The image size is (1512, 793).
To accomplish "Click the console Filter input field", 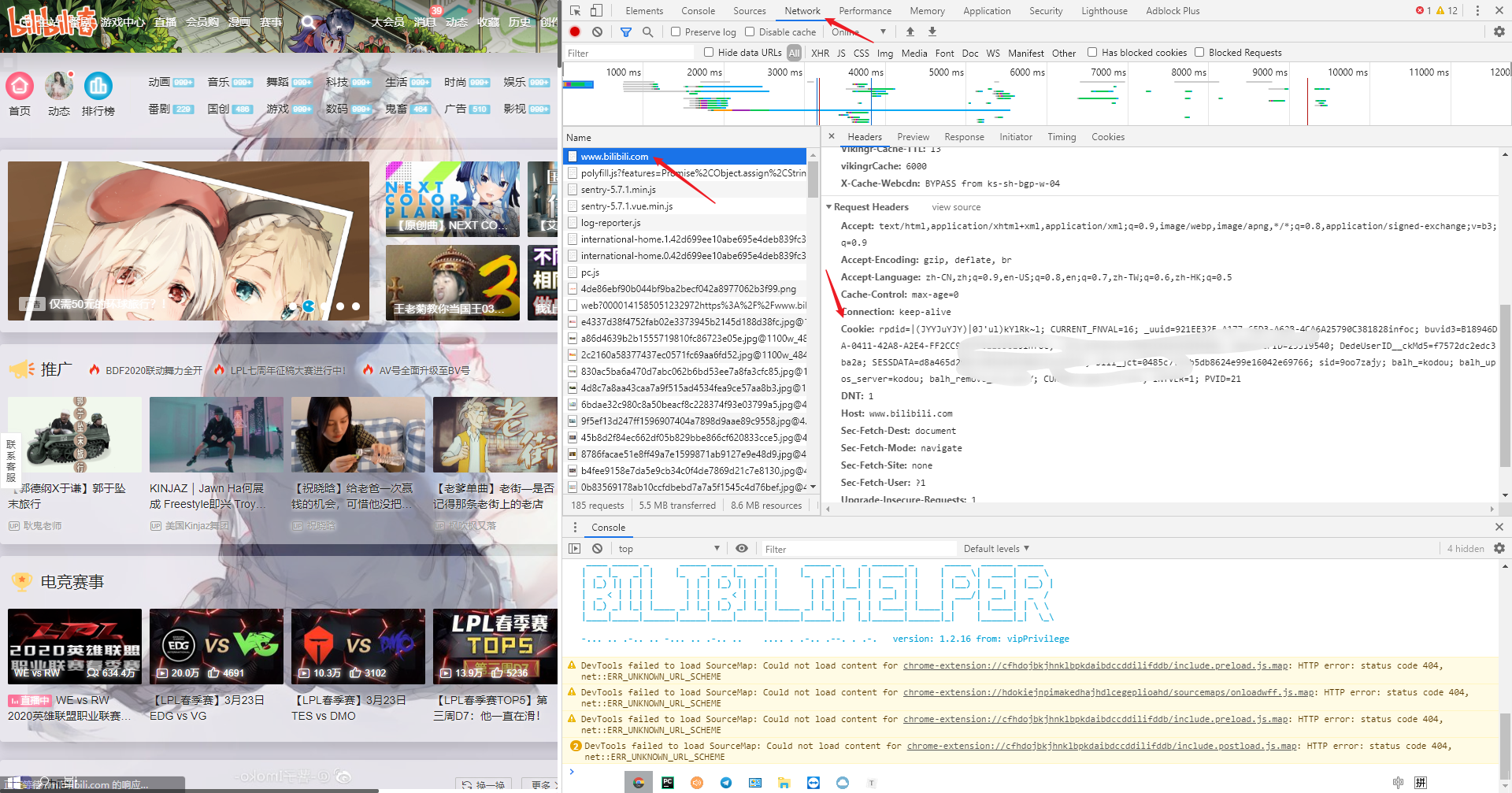I will (858, 549).
